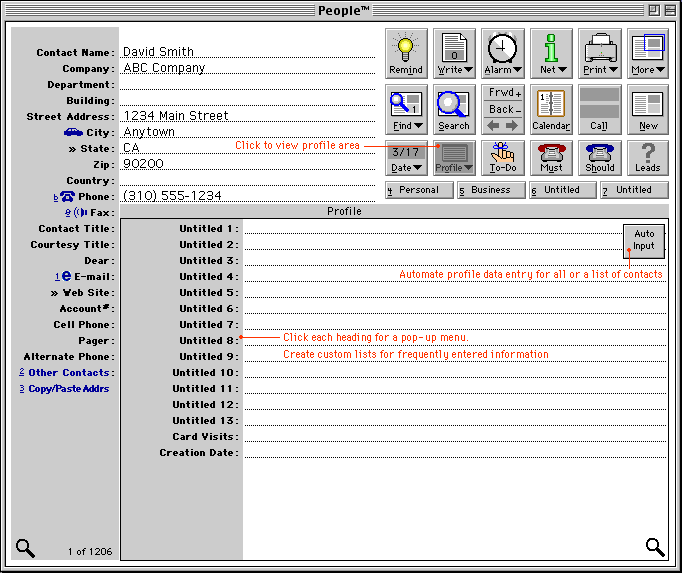Click the Department input field
Viewport: 682px width, 574px height.
pyautogui.click(x=247, y=85)
